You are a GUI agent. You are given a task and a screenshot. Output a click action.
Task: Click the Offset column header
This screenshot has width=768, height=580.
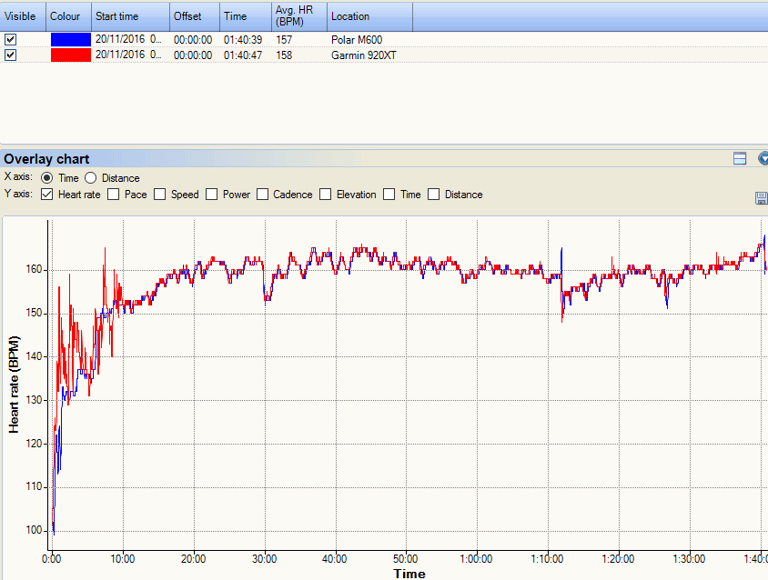194,16
